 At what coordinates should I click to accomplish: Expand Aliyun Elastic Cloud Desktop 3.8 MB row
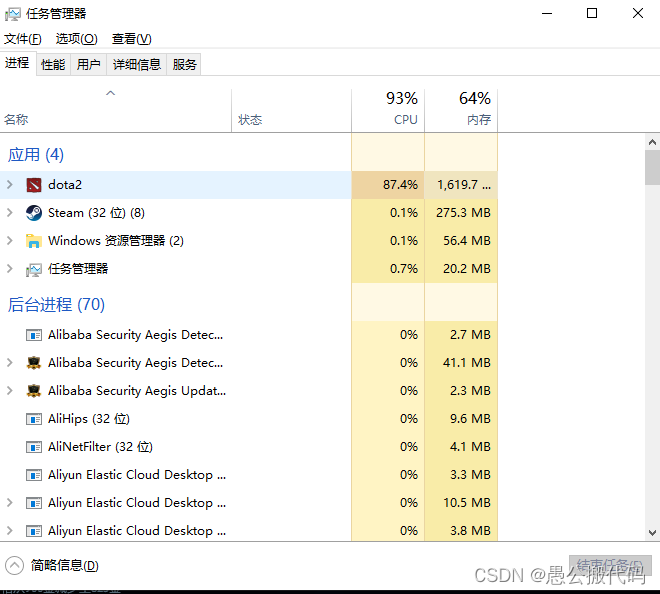coord(10,530)
